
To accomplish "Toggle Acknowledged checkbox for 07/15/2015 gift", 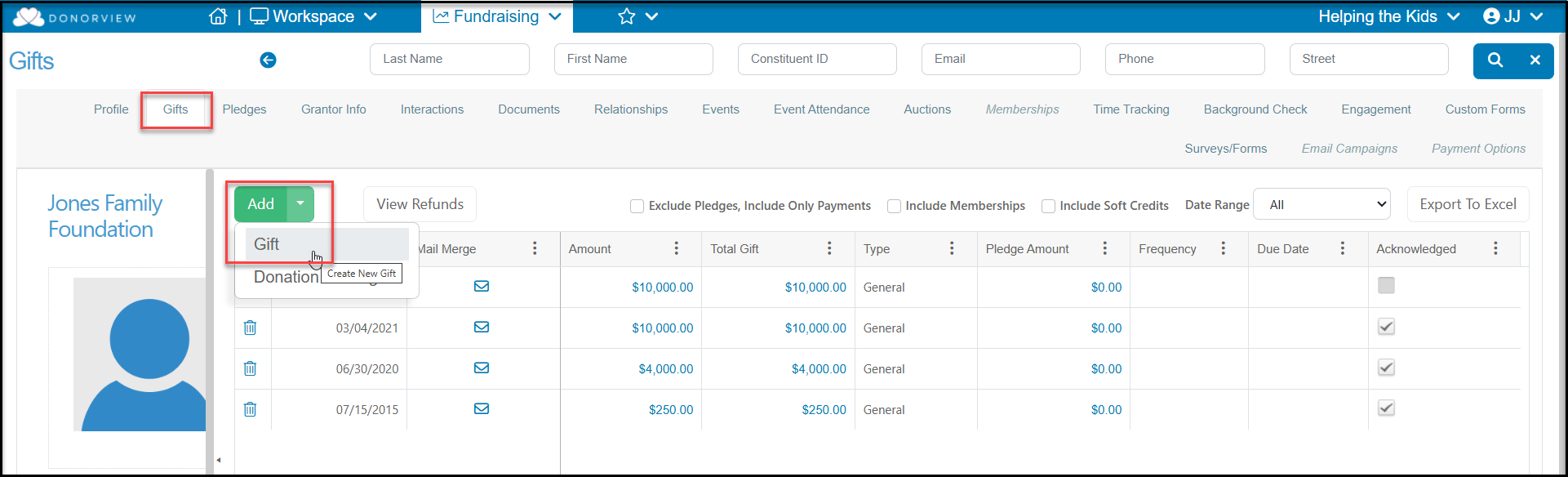I will coord(1386,408).
